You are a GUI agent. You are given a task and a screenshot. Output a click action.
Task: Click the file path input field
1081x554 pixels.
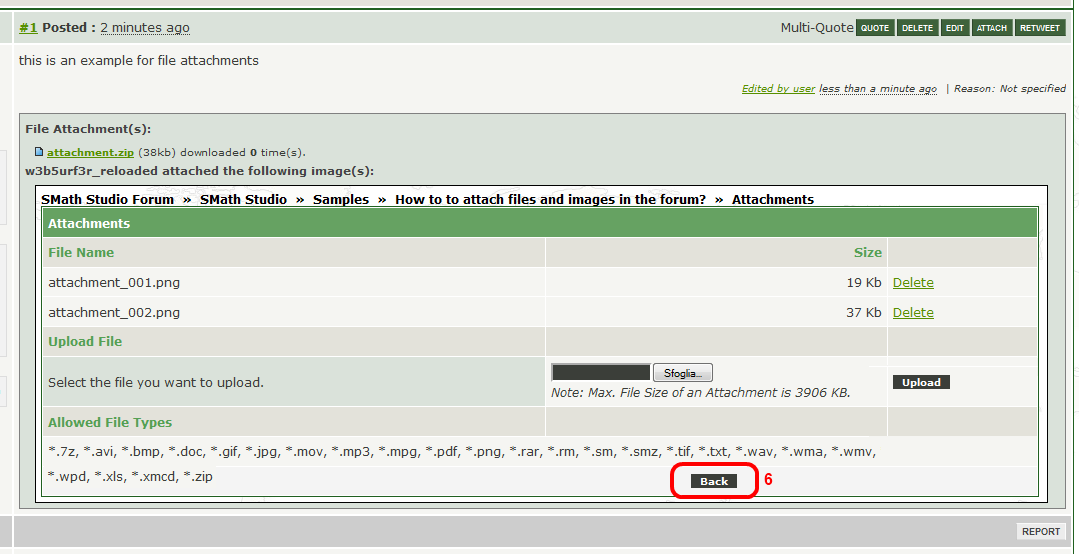click(600, 373)
